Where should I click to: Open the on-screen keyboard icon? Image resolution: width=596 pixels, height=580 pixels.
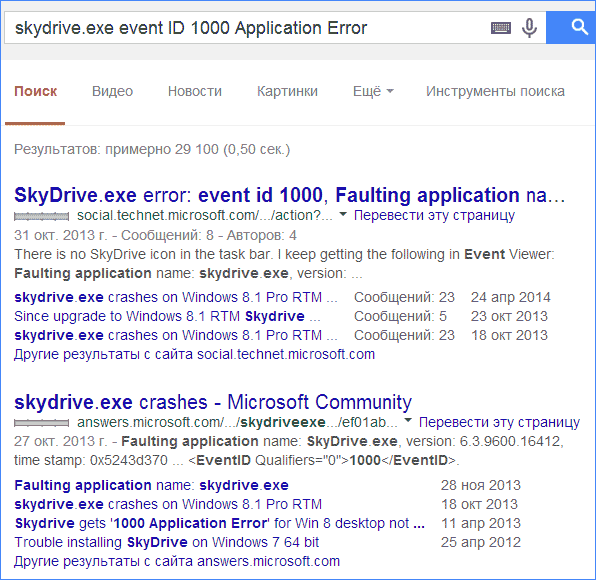point(501,28)
